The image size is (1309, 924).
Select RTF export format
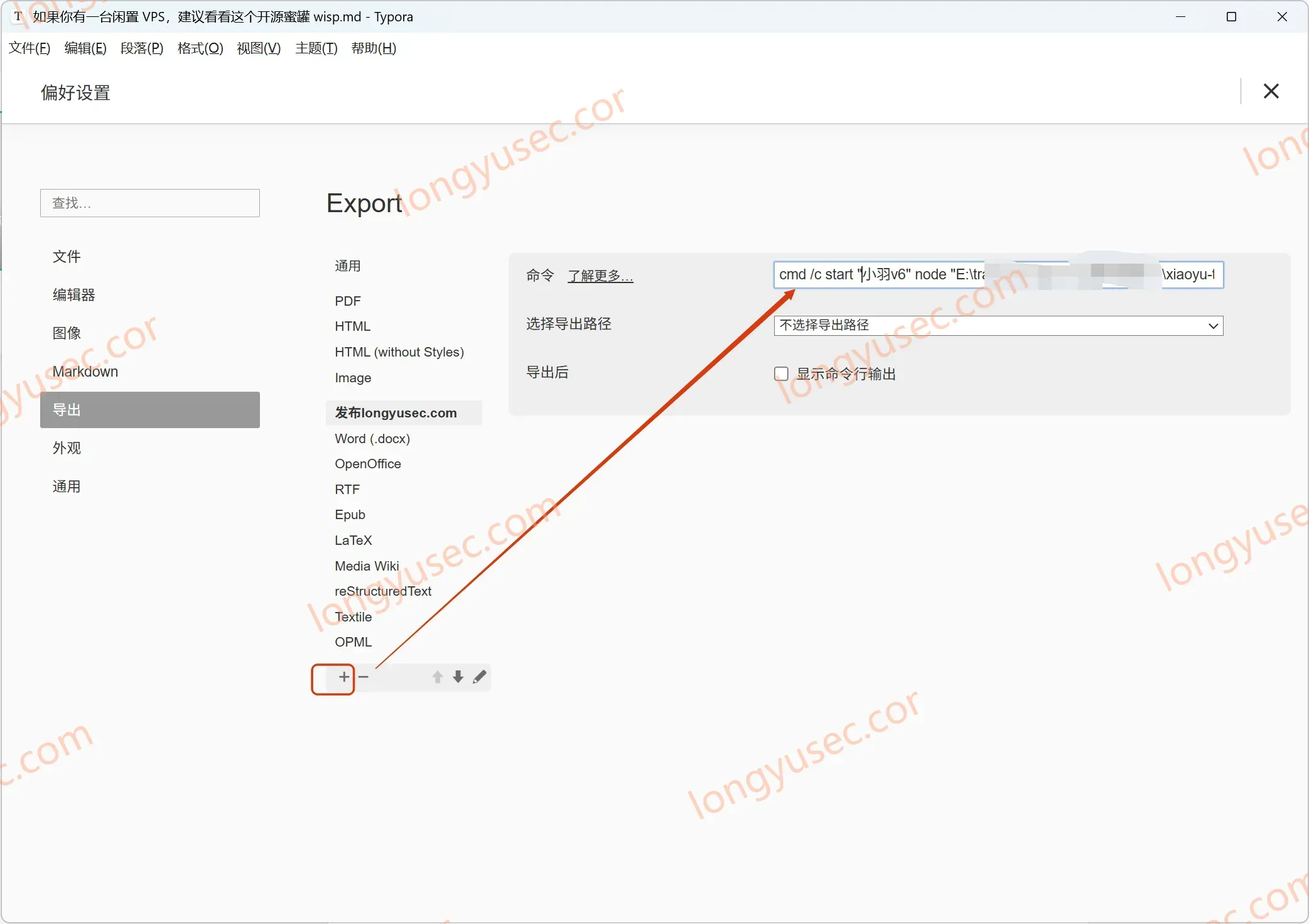pos(347,490)
